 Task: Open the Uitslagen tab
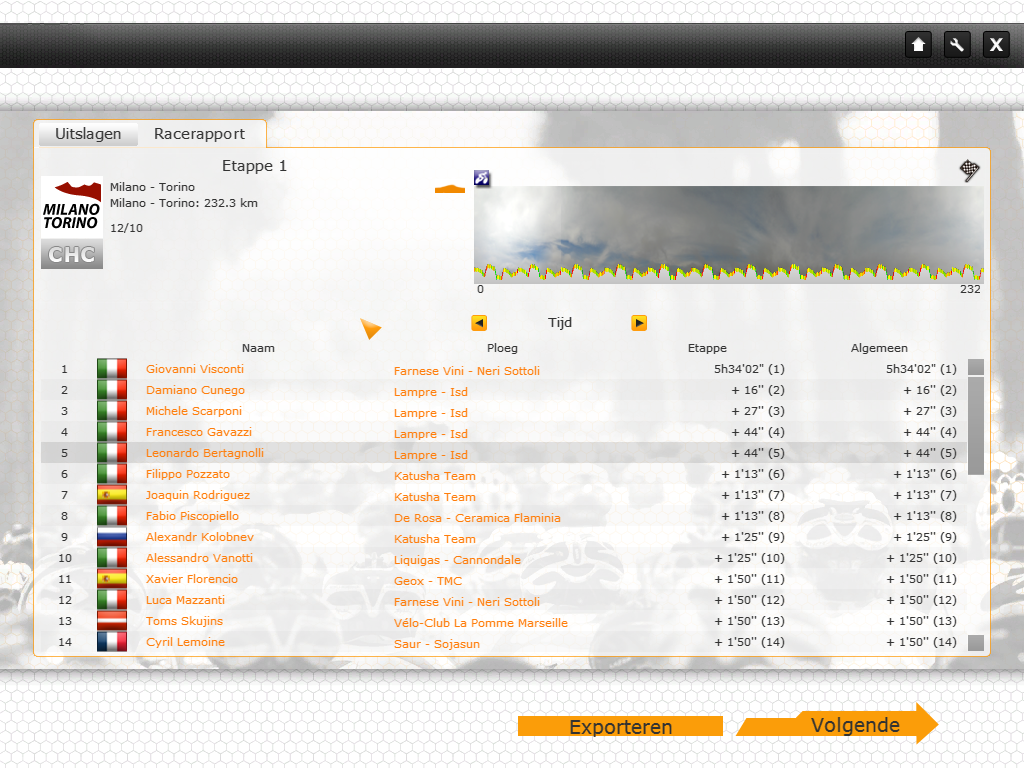coord(88,134)
